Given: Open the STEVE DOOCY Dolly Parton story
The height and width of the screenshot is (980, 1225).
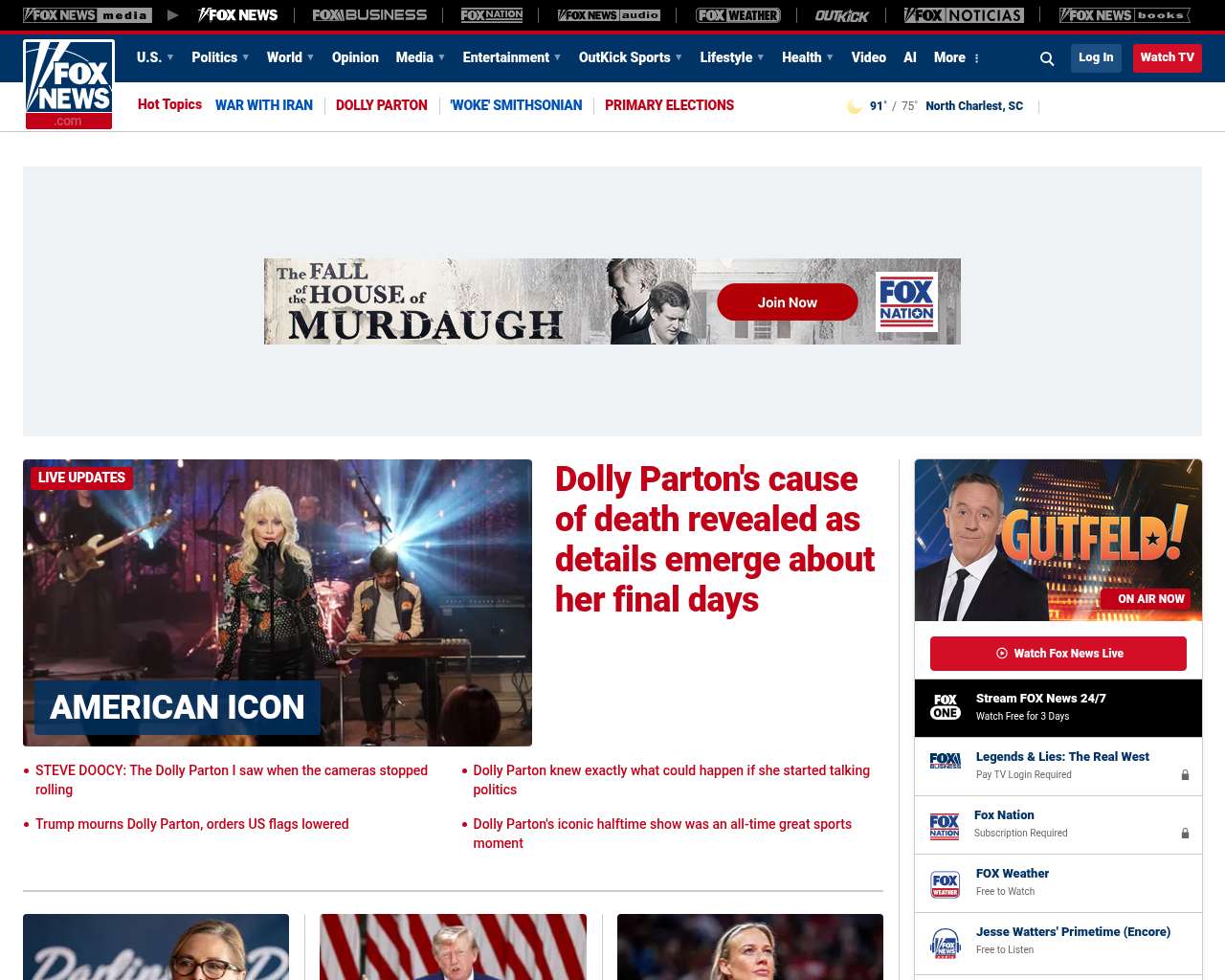Looking at the screenshot, I should [x=232, y=780].
